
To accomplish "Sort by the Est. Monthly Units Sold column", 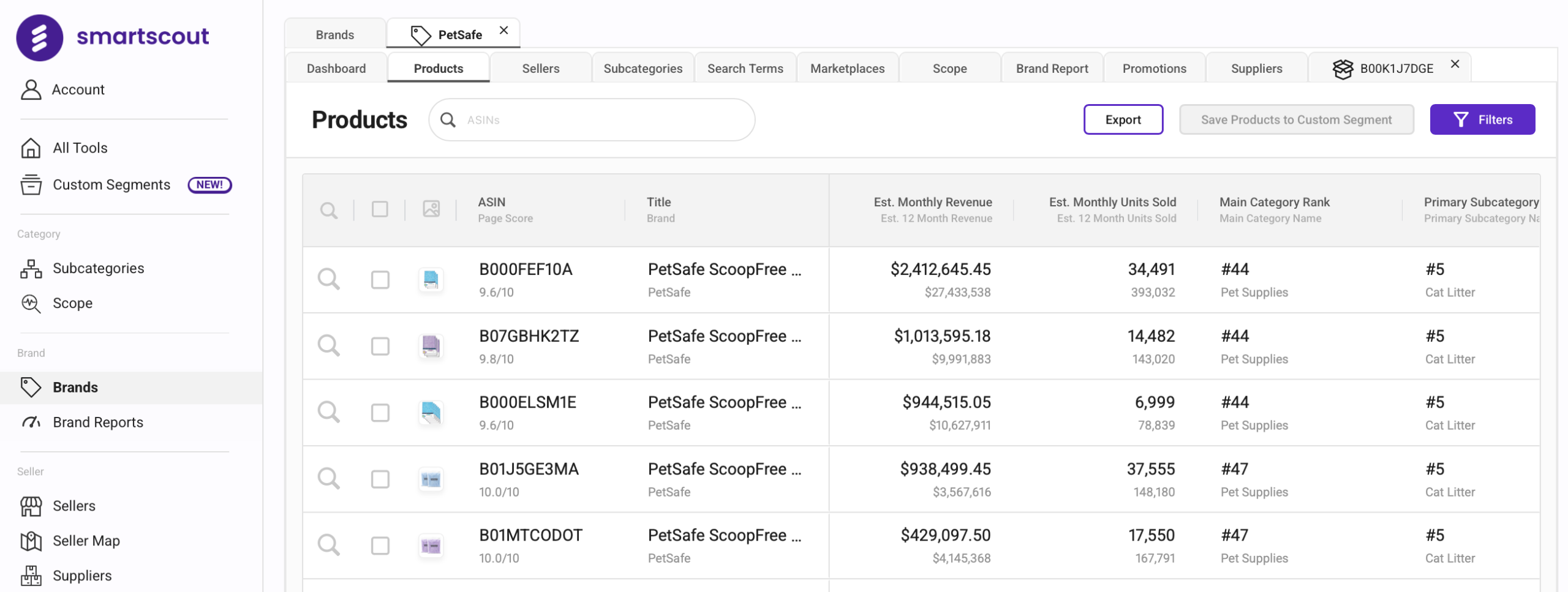I will 1112,202.
